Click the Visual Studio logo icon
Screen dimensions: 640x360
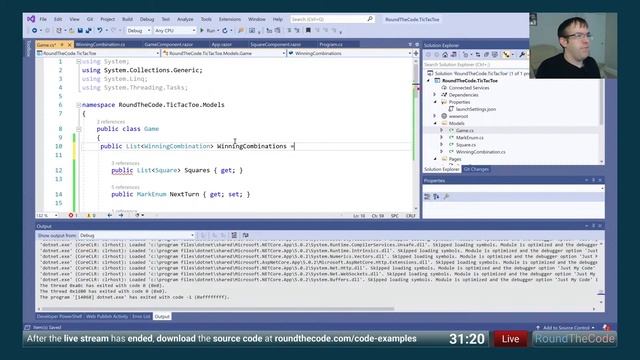[31, 19]
